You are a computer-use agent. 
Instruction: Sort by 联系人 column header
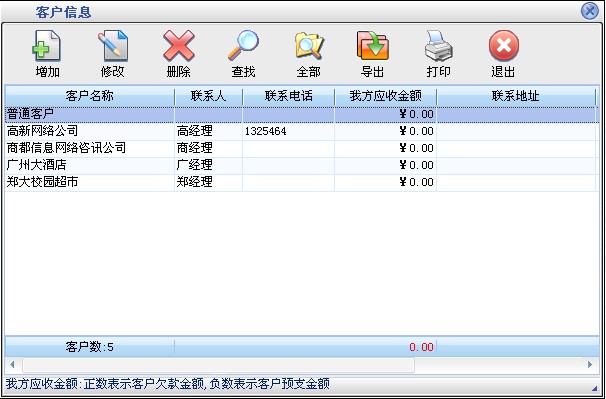coord(209,96)
